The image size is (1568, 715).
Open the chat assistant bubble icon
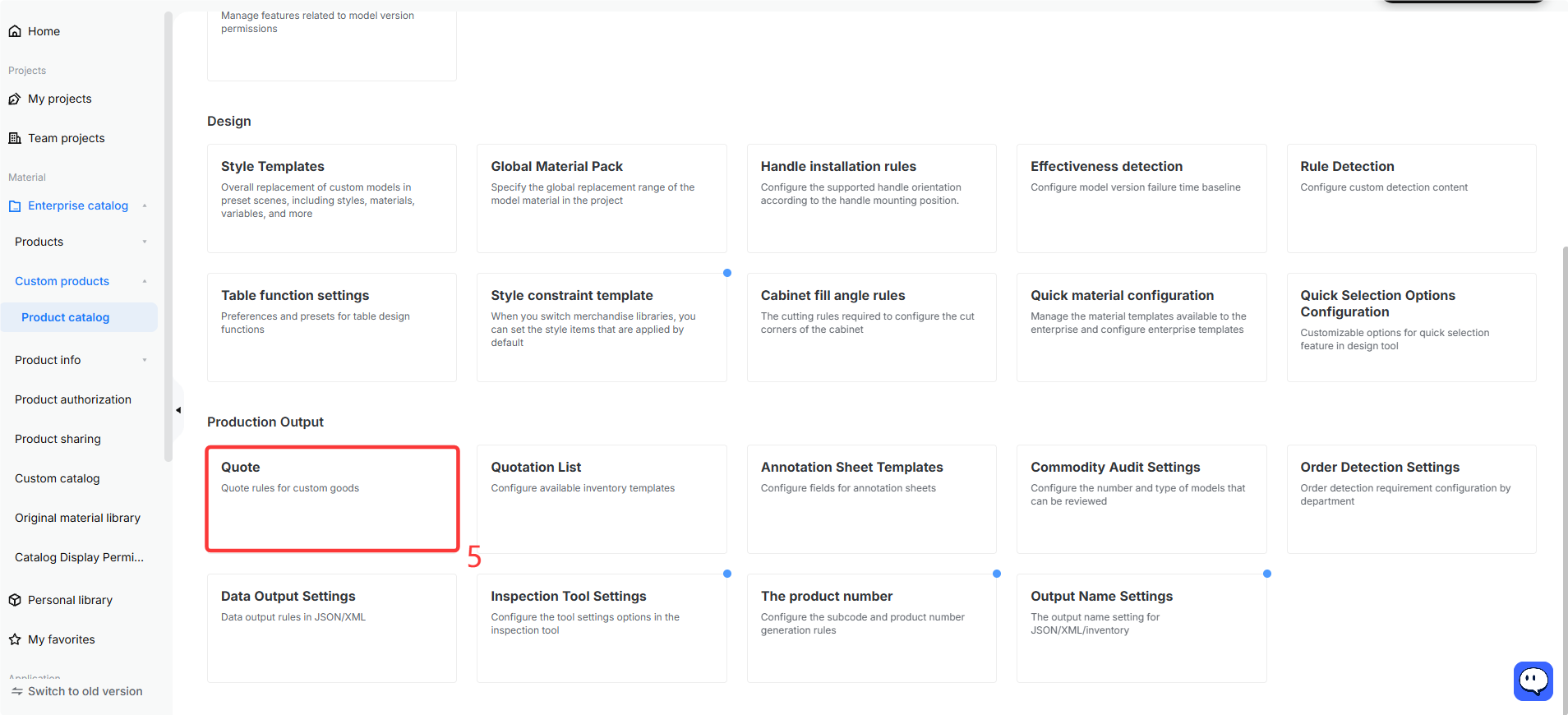click(1533, 680)
